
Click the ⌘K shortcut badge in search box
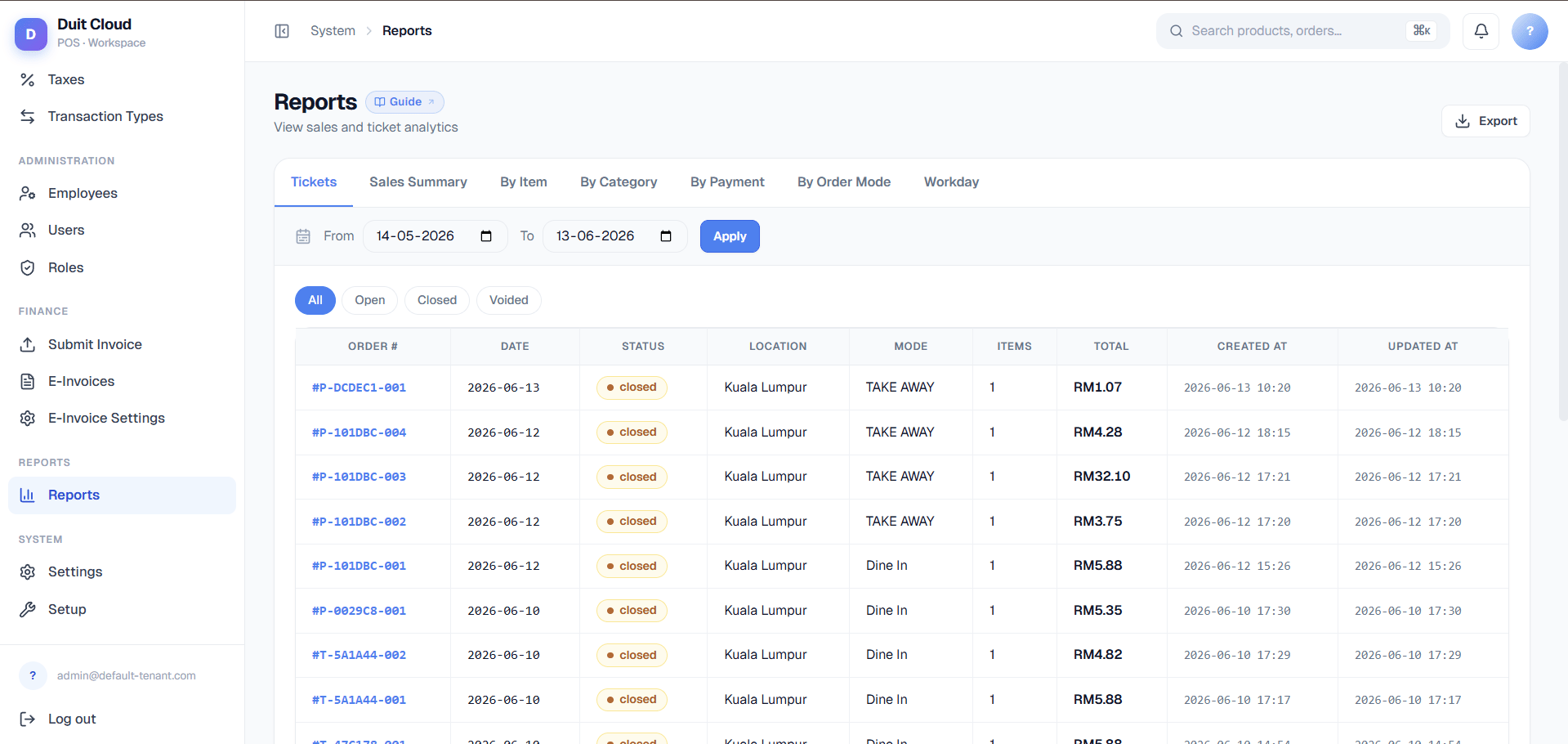(x=1422, y=30)
